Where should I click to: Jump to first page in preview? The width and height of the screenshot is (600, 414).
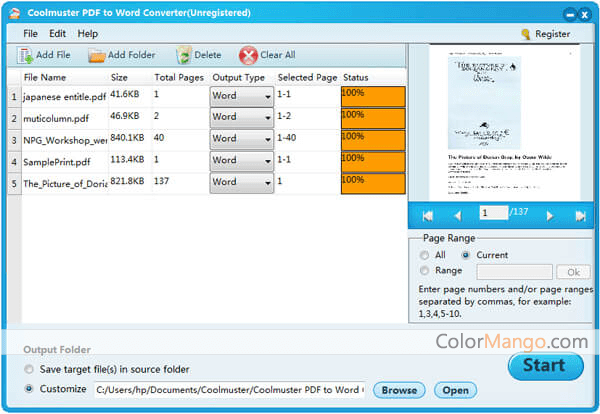tap(428, 215)
